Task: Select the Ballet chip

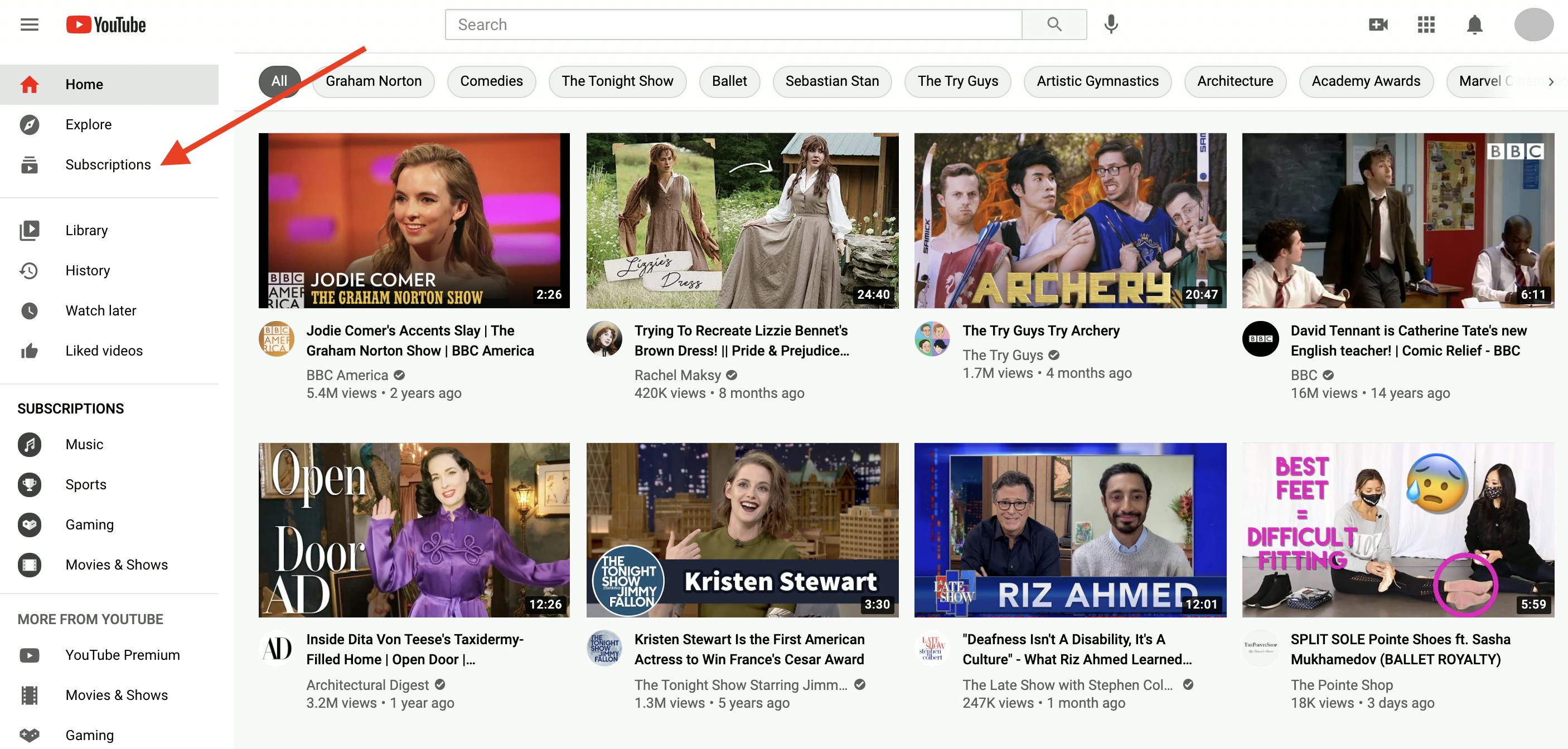Action: point(729,81)
